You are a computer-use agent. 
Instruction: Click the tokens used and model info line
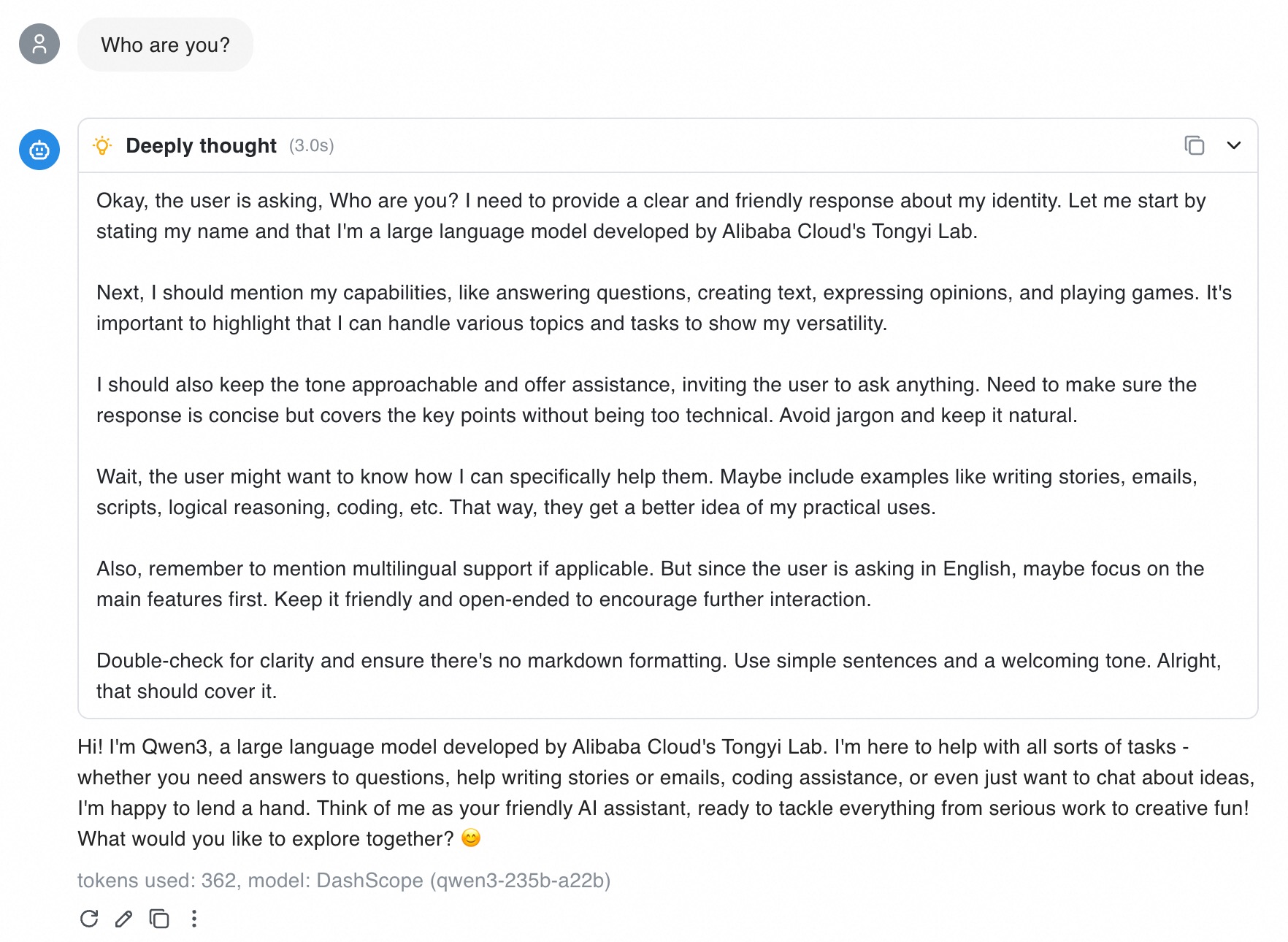tap(344, 881)
